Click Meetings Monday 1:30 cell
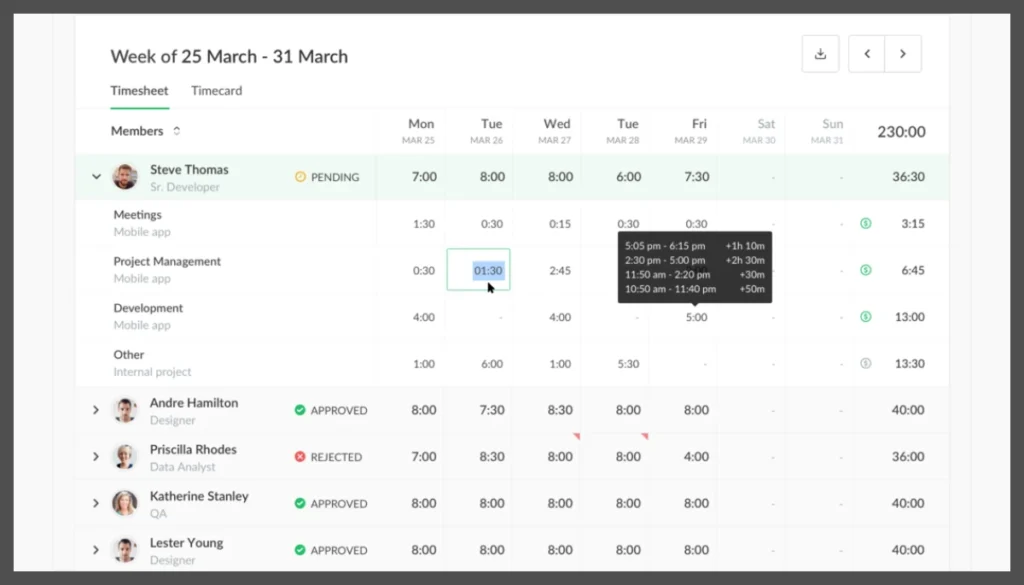 click(424, 223)
